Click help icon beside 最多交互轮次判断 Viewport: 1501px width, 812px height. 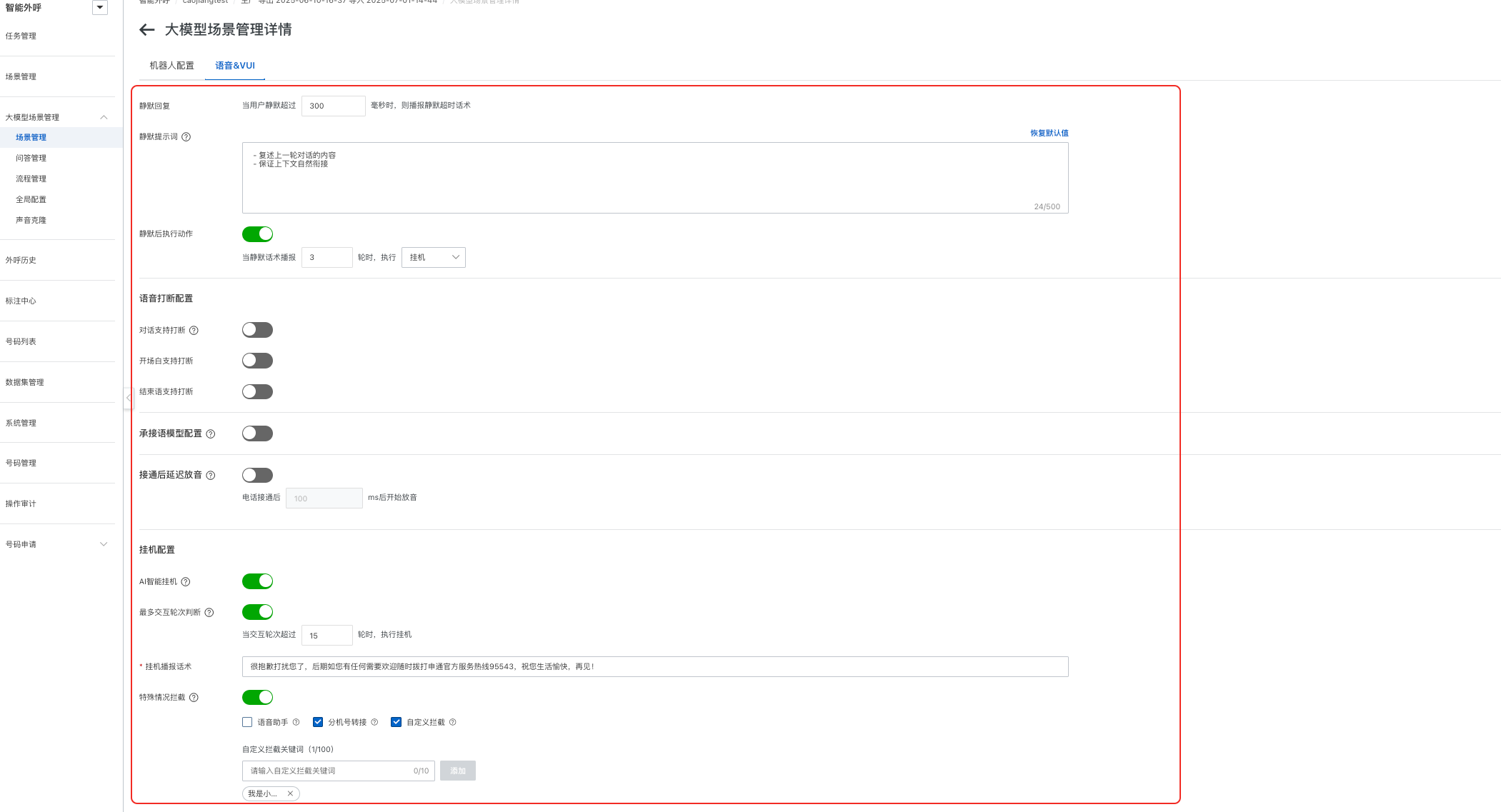(209, 613)
